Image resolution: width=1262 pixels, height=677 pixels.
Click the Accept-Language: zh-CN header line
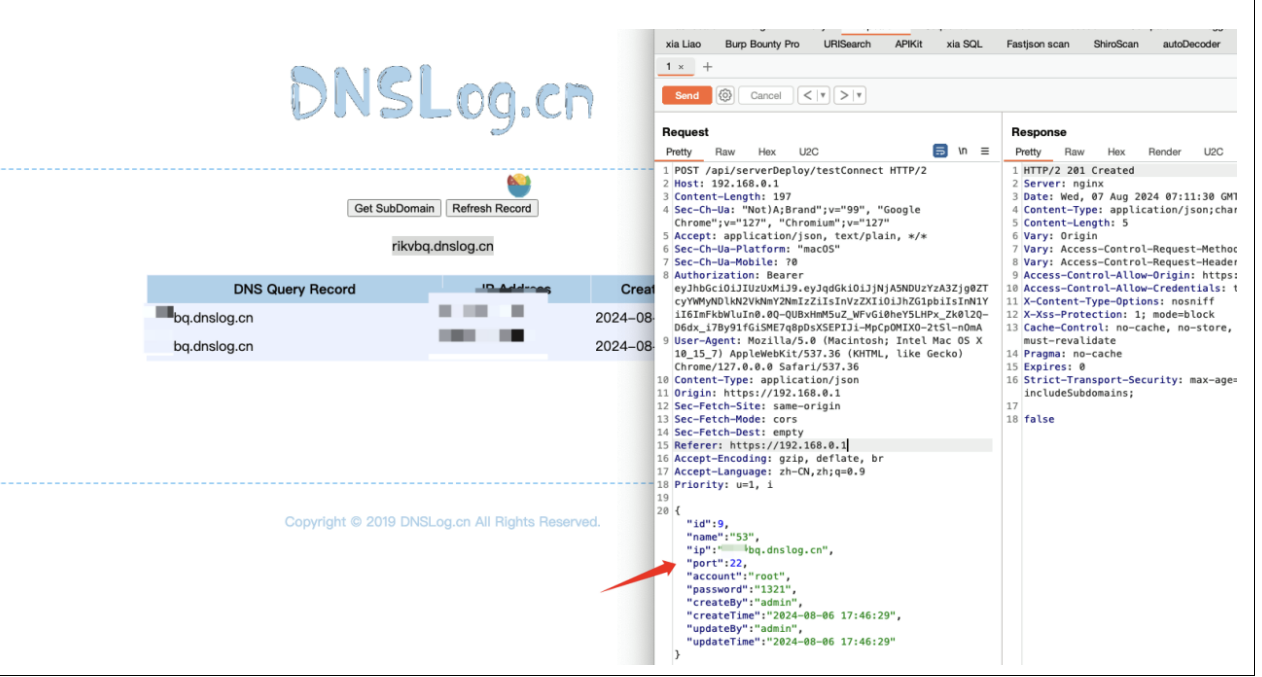(772, 471)
